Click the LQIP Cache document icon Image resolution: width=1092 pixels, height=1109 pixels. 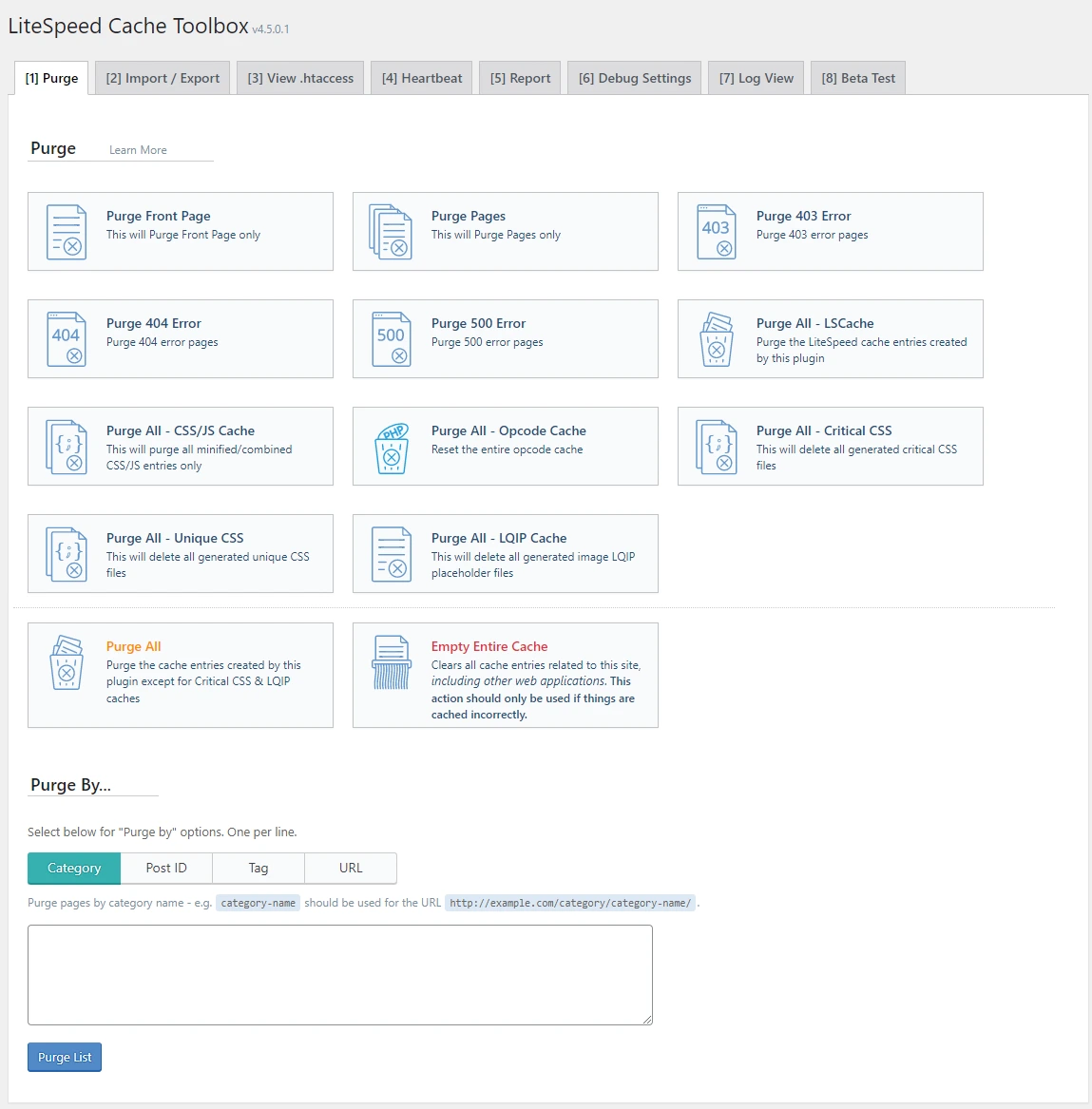pos(392,554)
